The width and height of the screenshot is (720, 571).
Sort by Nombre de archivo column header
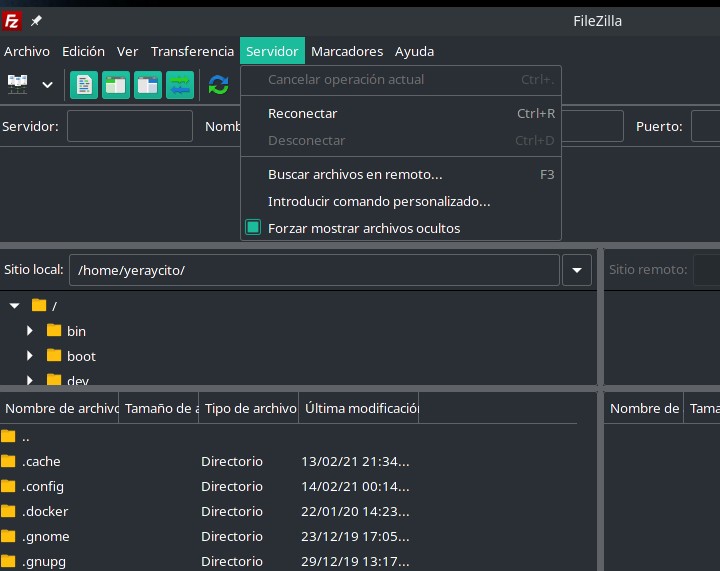coord(61,408)
